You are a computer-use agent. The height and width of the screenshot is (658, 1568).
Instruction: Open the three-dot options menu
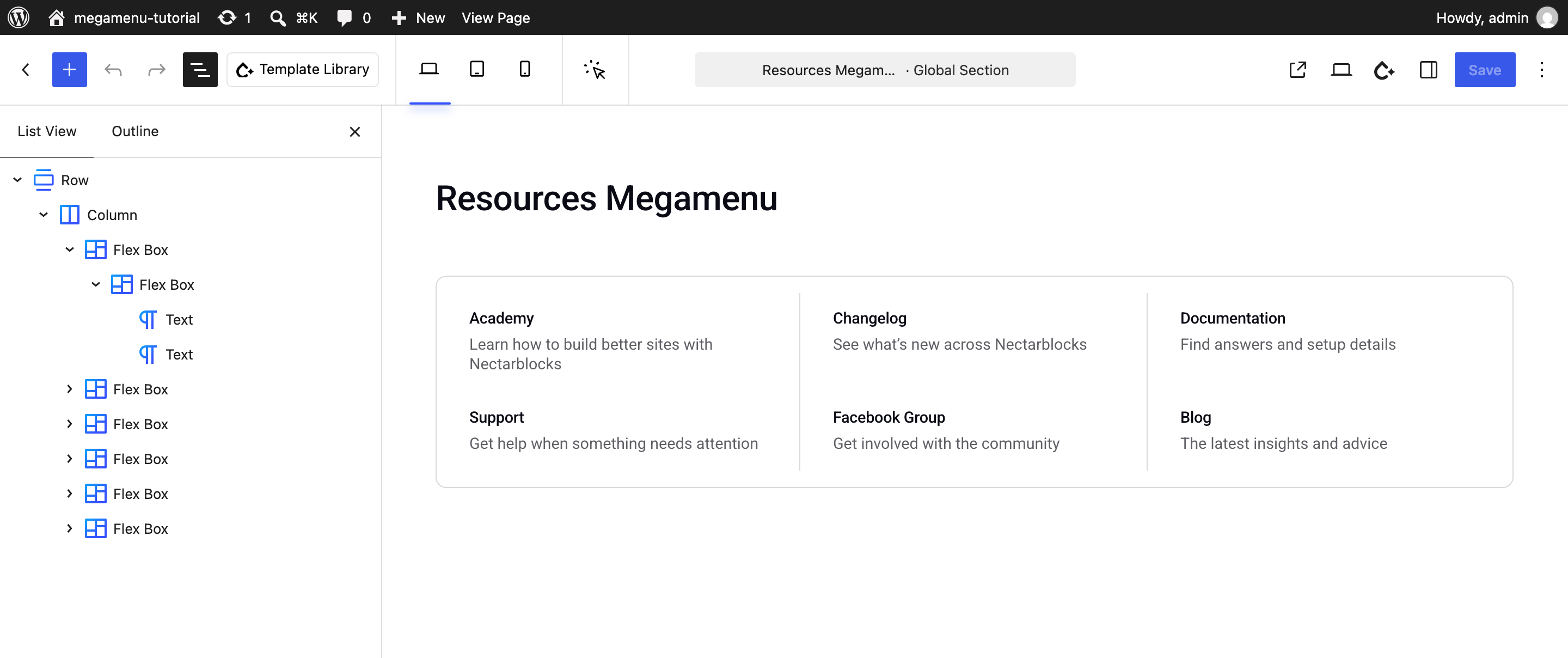click(1542, 70)
